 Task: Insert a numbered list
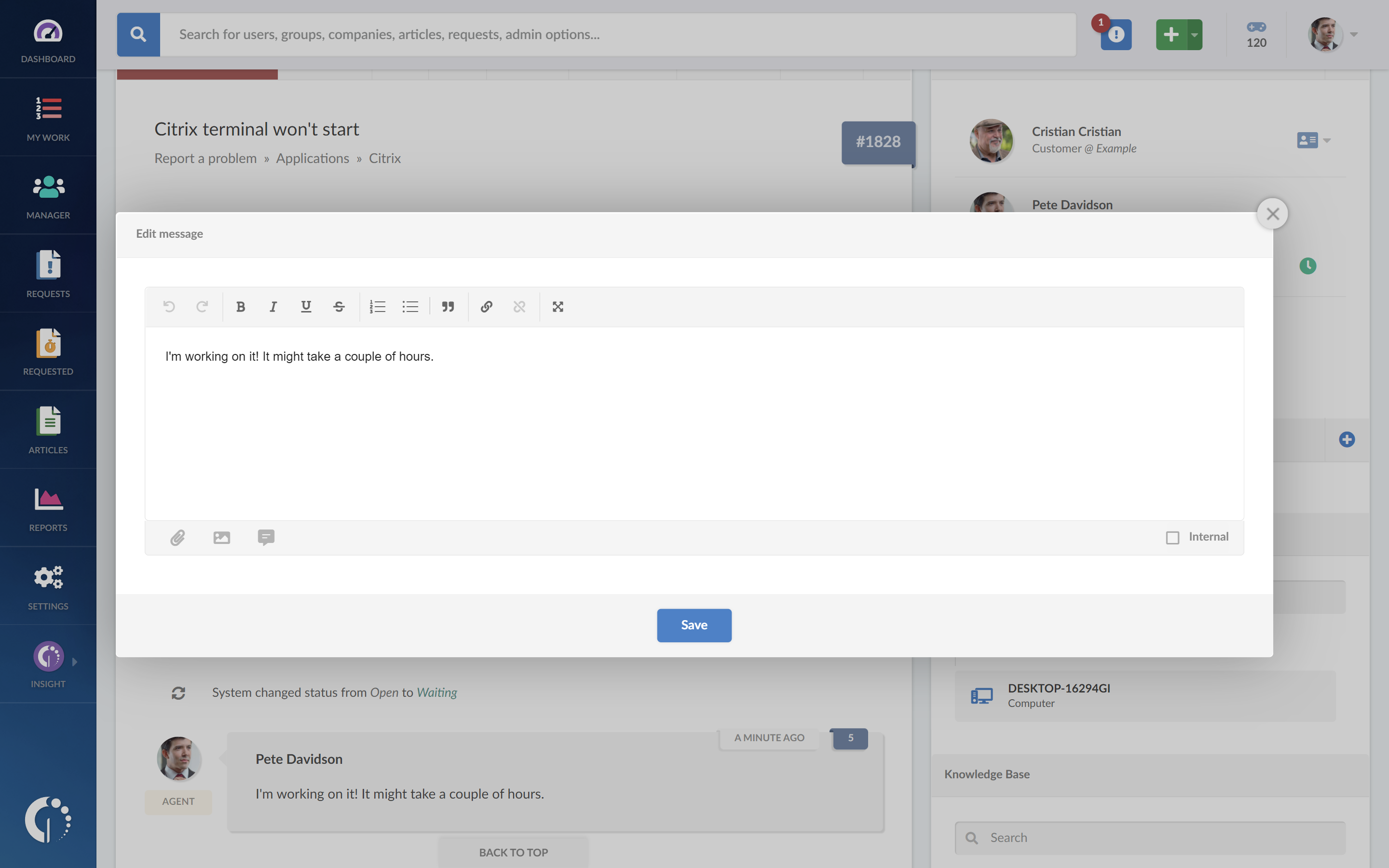378,307
